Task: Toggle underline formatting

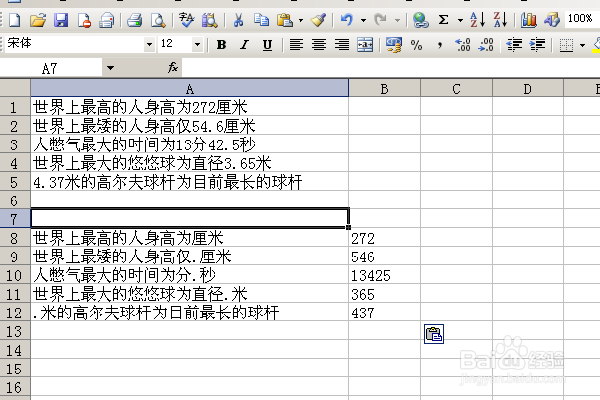Action: pos(267,45)
